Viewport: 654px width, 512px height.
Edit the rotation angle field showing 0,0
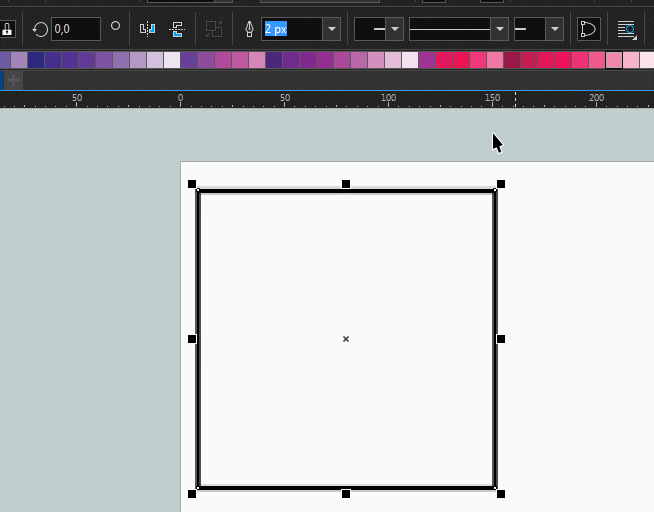[75, 29]
